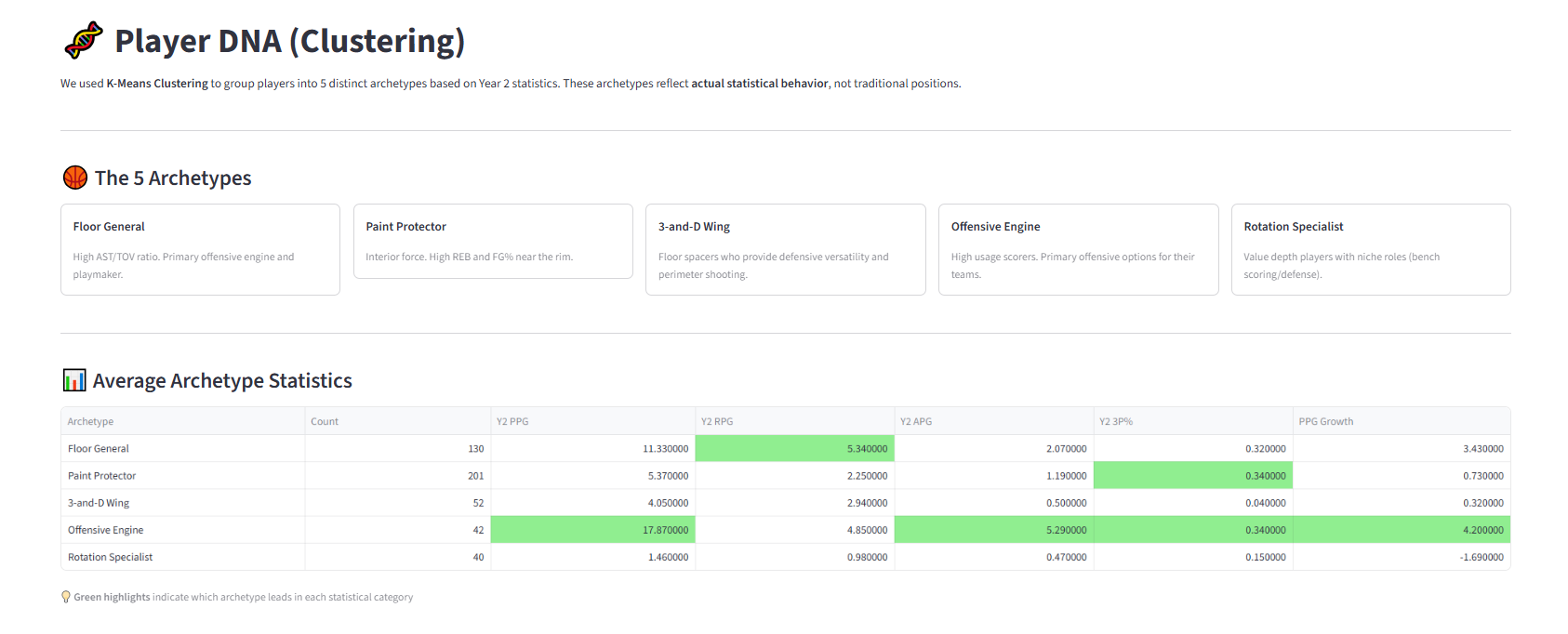Image resolution: width=1568 pixels, height=634 pixels.
Task: Click the Y2 3P% cell 0.150000
Action: (1192, 557)
